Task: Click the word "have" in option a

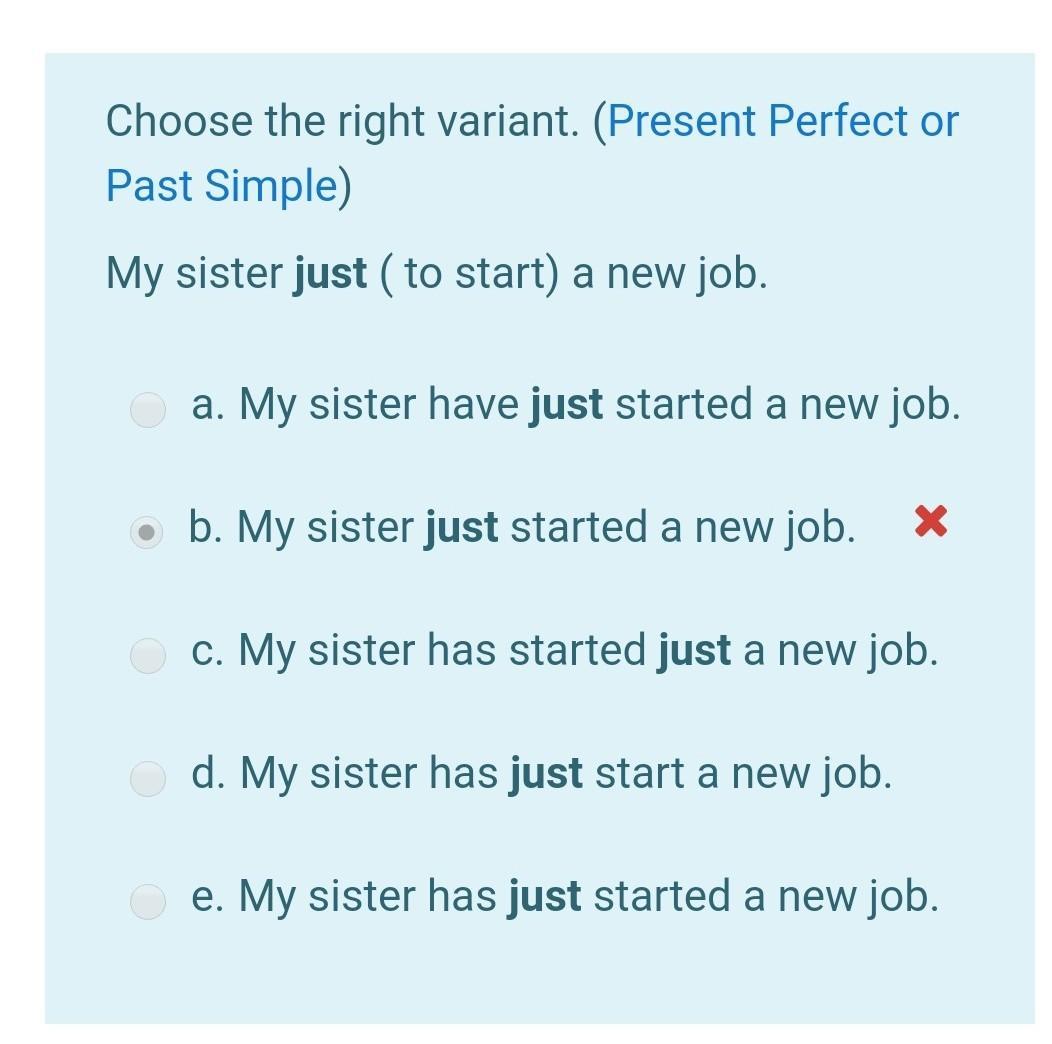Action: pyautogui.click(x=473, y=405)
